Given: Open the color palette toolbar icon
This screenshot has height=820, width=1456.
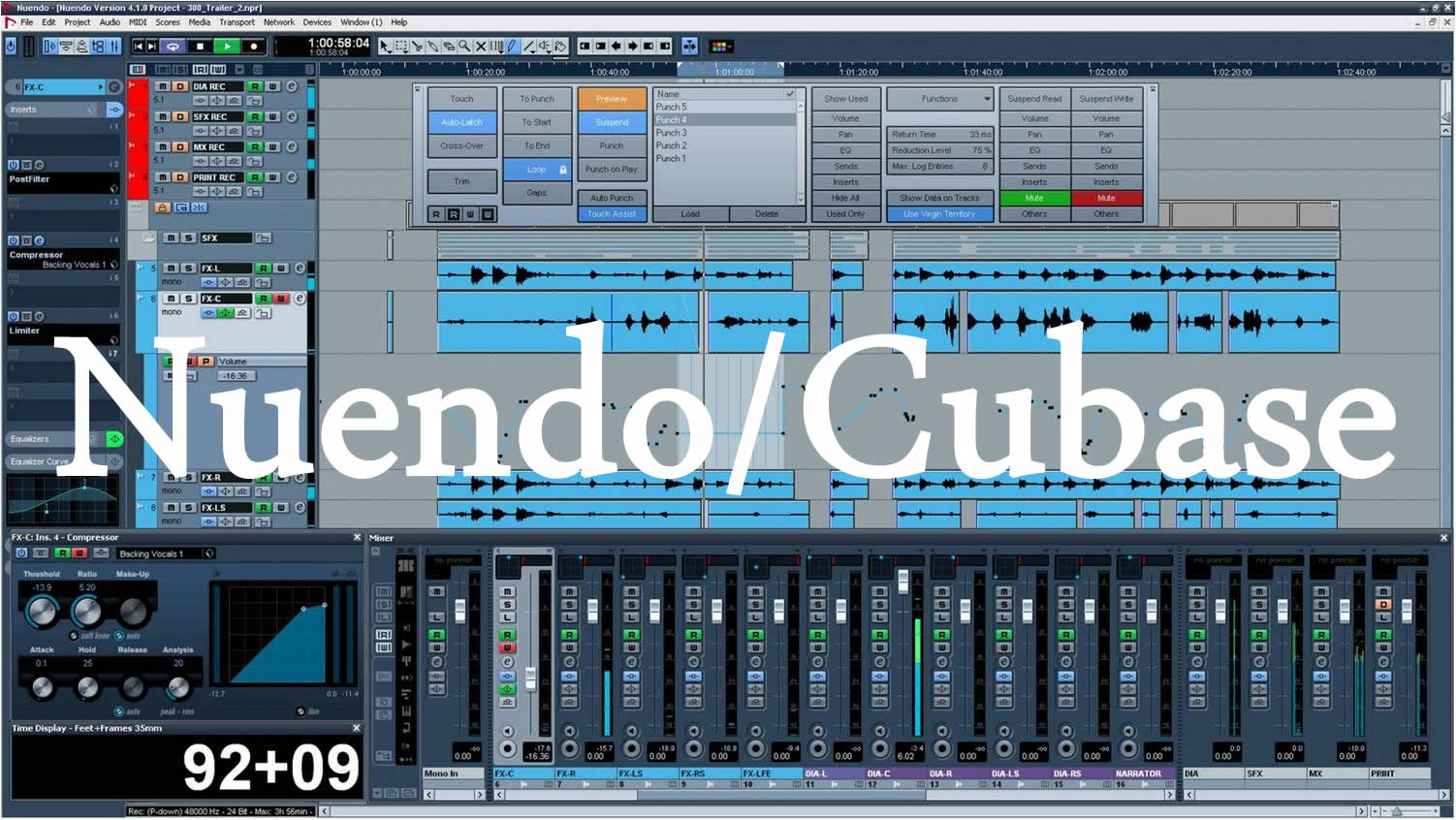Looking at the screenshot, I should click(x=720, y=46).
